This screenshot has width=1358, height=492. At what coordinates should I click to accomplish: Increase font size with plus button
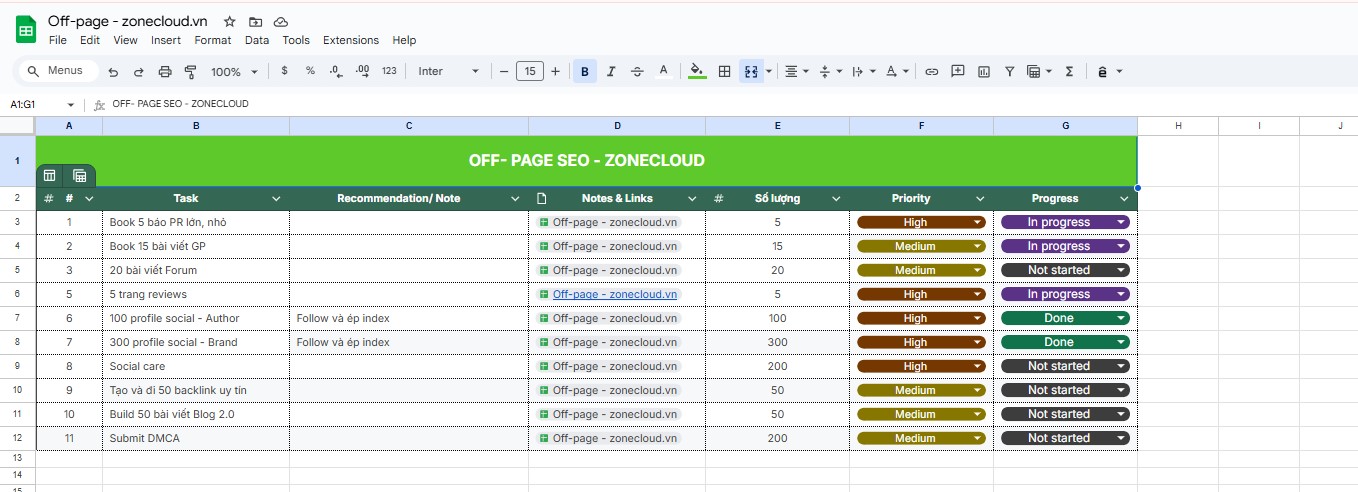pos(555,71)
